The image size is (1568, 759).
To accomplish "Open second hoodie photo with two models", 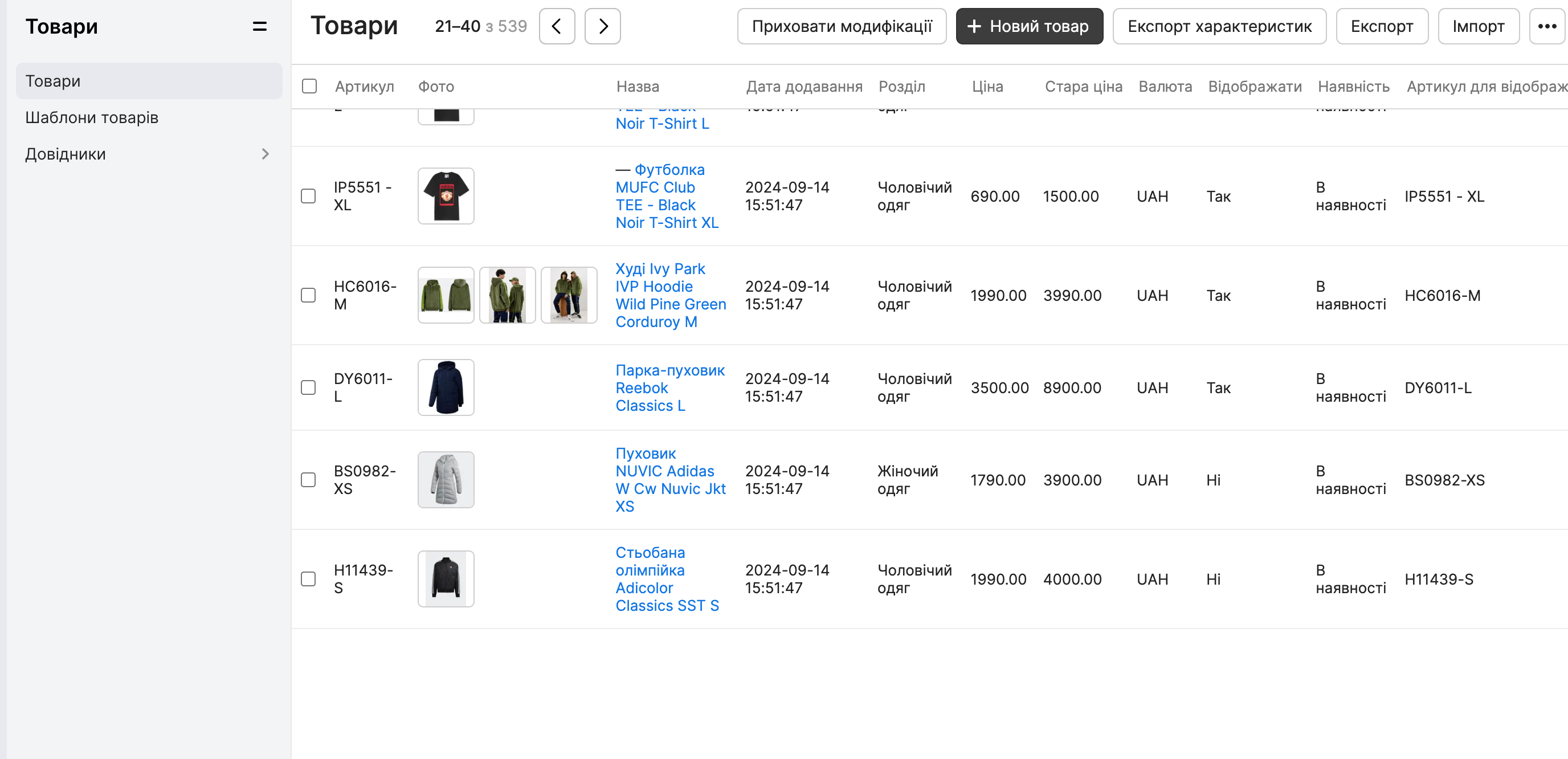I will click(508, 295).
